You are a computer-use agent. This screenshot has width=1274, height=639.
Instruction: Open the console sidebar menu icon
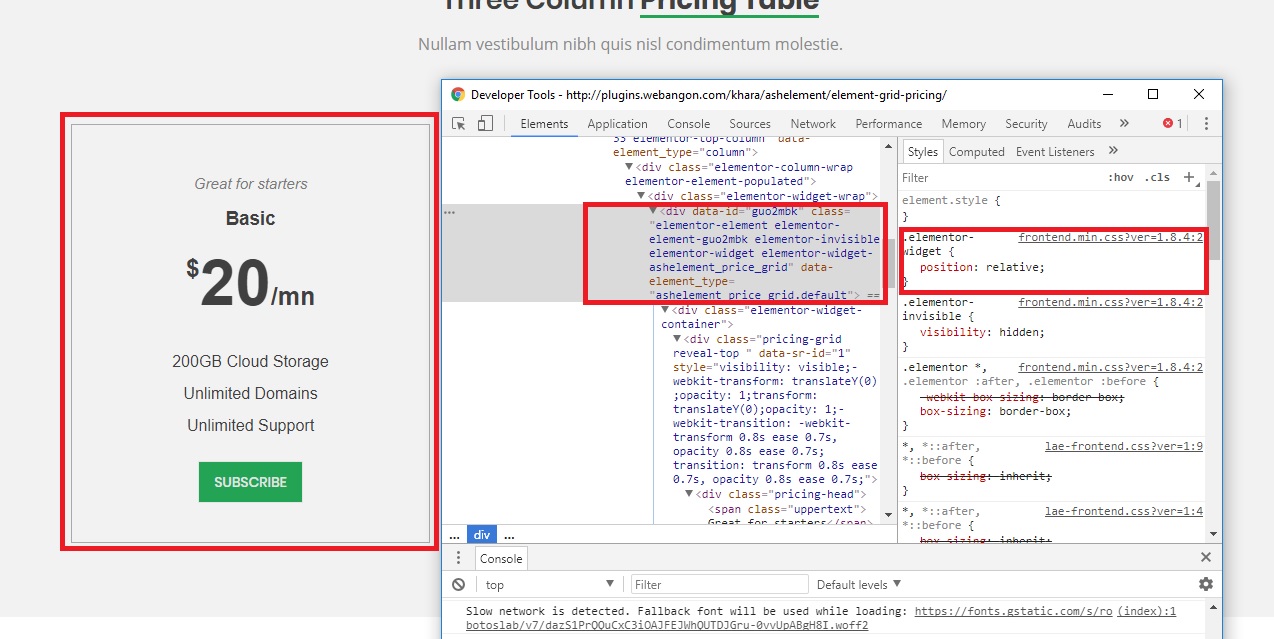(x=459, y=558)
